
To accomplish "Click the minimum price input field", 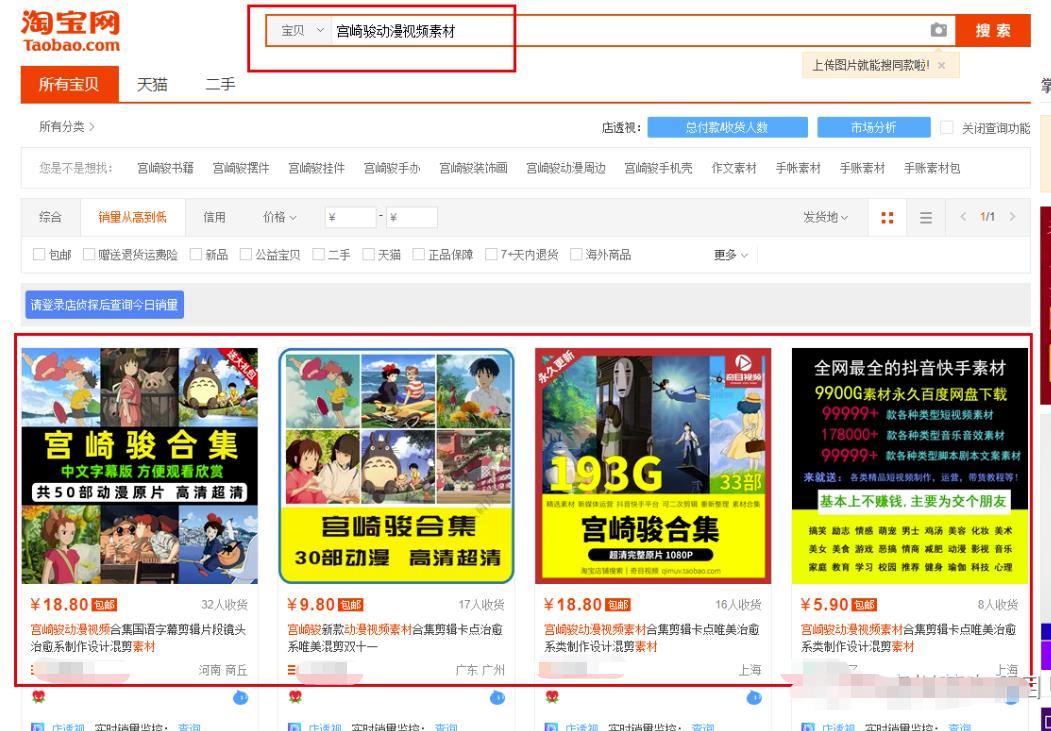I will [351, 217].
